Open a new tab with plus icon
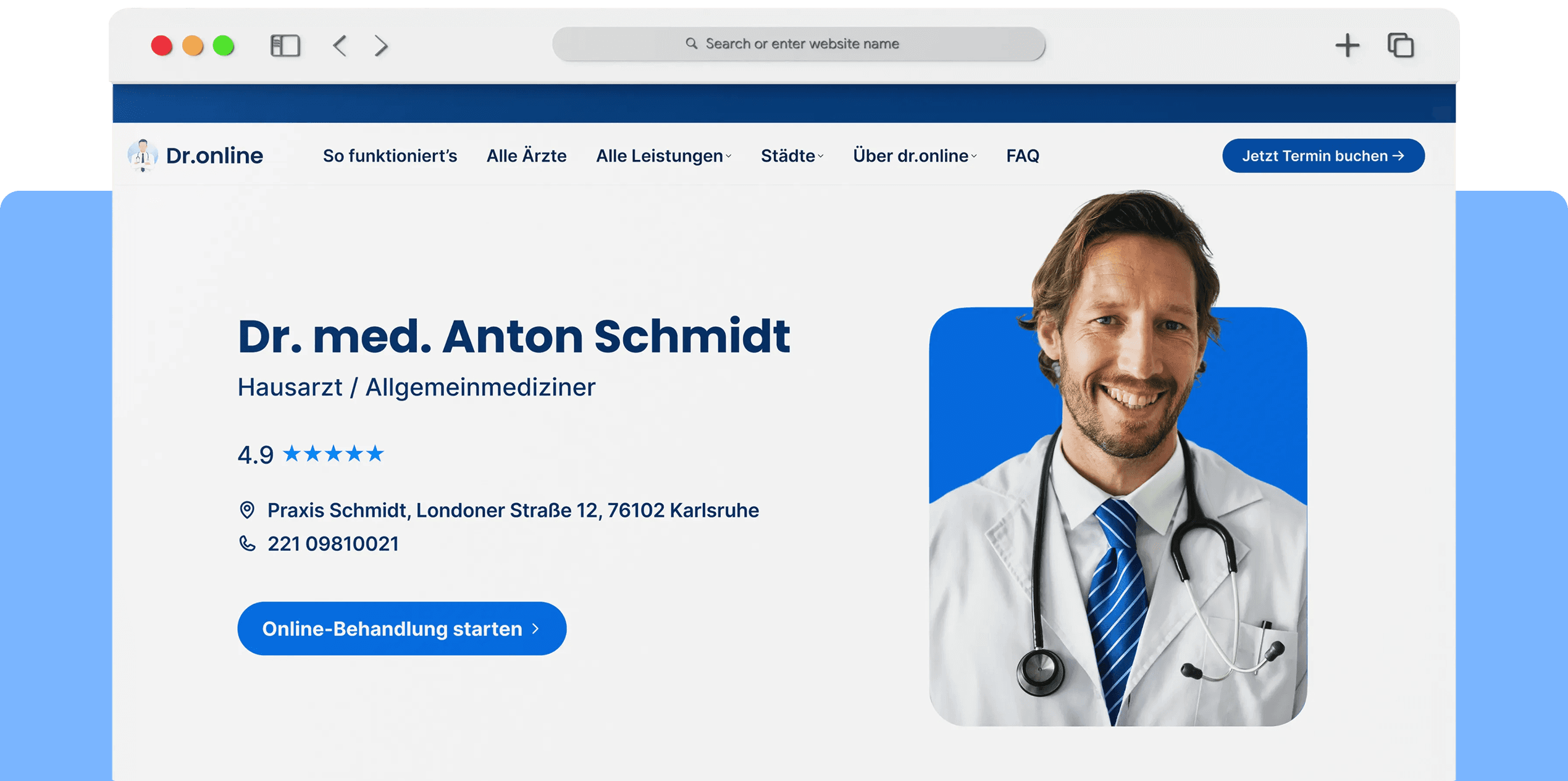1568x781 pixels. pyautogui.click(x=1347, y=45)
